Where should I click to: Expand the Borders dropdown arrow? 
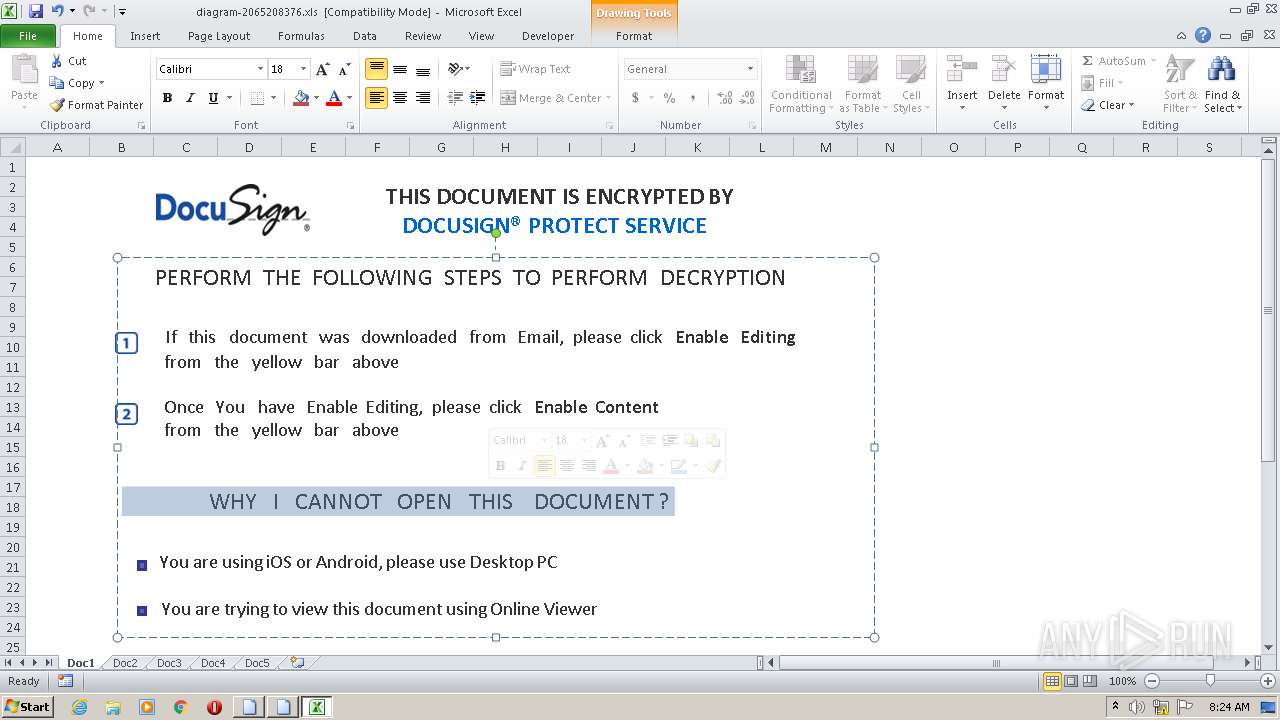pyautogui.click(x=273, y=98)
